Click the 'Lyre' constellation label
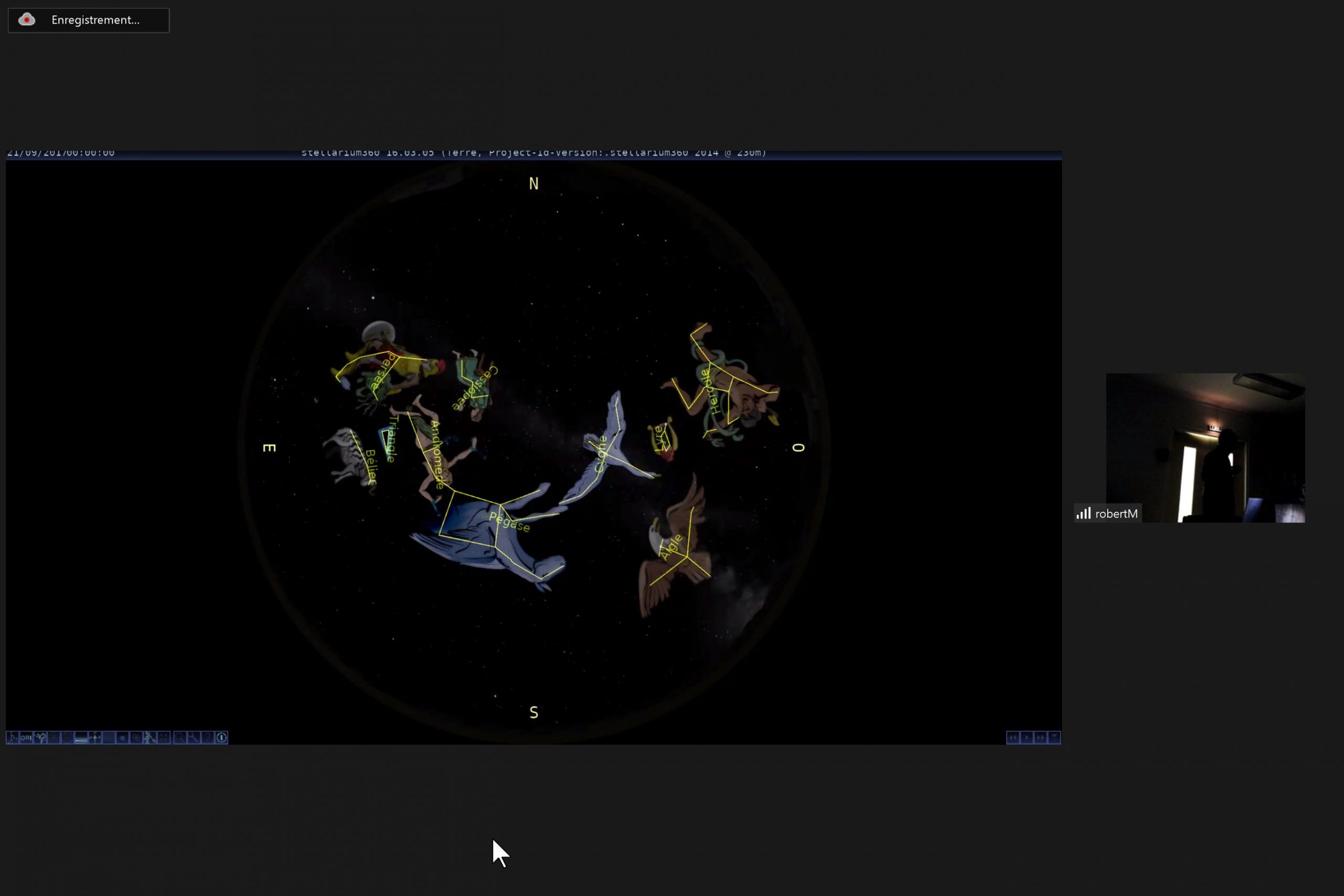 [659, 438]
